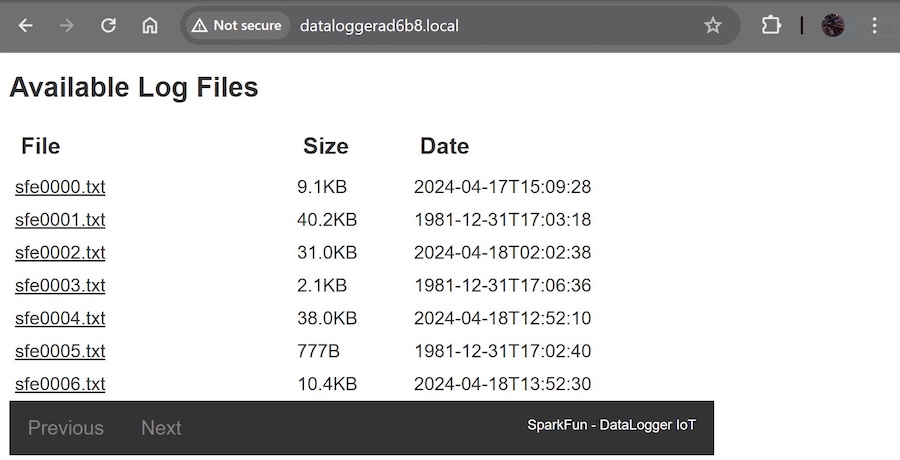The width and height of the screenshot is (900, 460).
Task: Open the browser home page icon
Action: (150, 25)
